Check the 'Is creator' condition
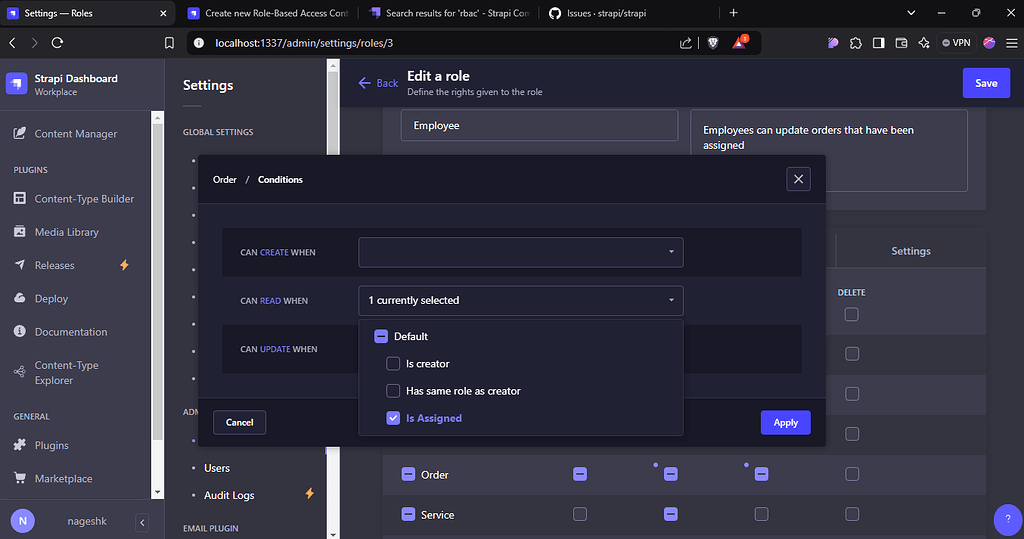The height and width of the screenshot is (539, 1024). [393, 364]
